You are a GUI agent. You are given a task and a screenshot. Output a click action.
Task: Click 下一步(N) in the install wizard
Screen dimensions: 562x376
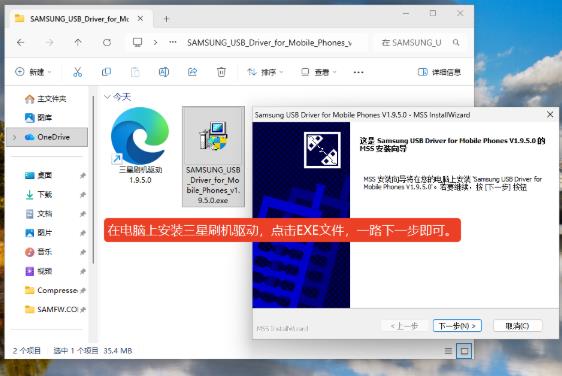click(457, 326)
